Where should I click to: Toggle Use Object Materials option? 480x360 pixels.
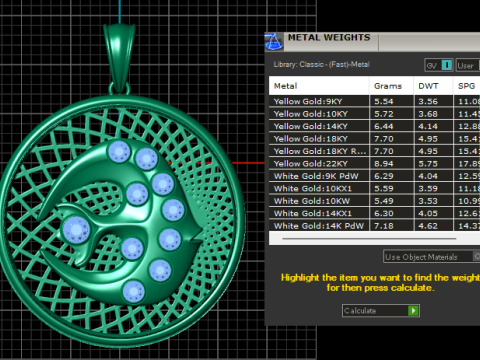[x=432, y=257]
